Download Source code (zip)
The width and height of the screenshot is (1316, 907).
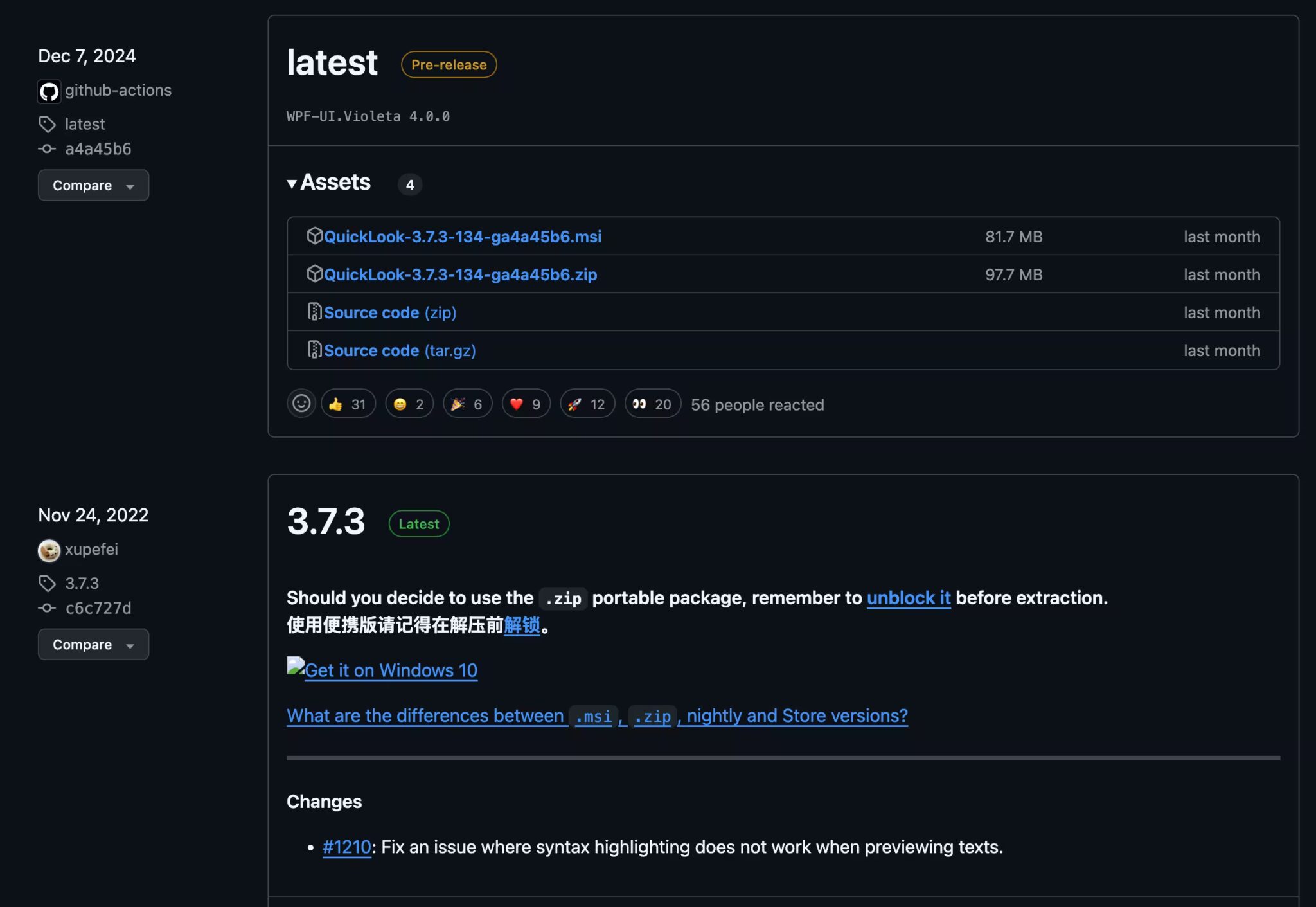[x=389, y=312]
